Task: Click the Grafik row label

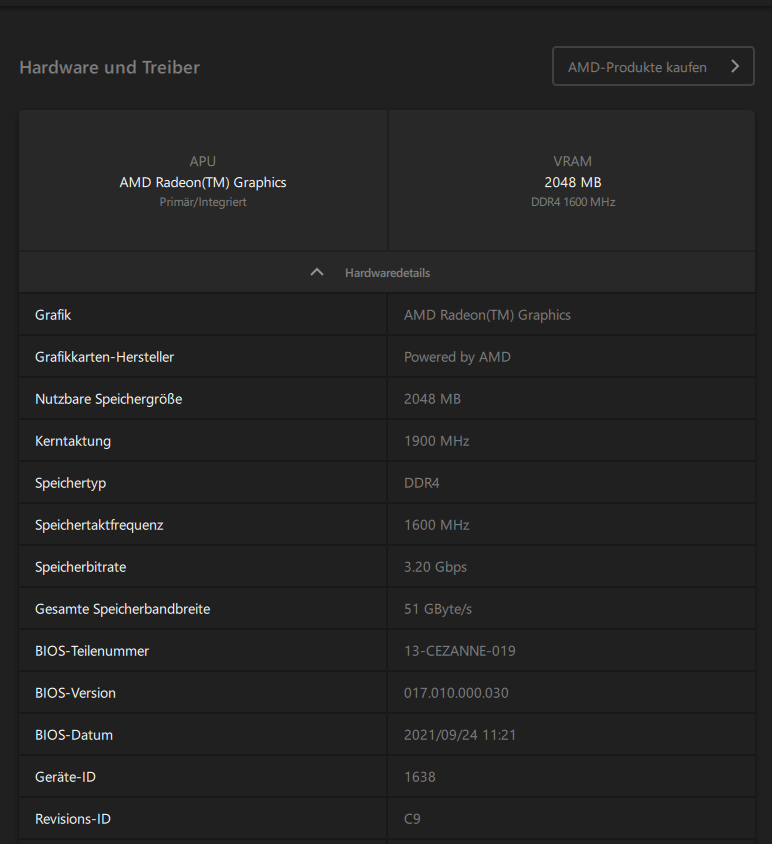Action: pos(53,315)
